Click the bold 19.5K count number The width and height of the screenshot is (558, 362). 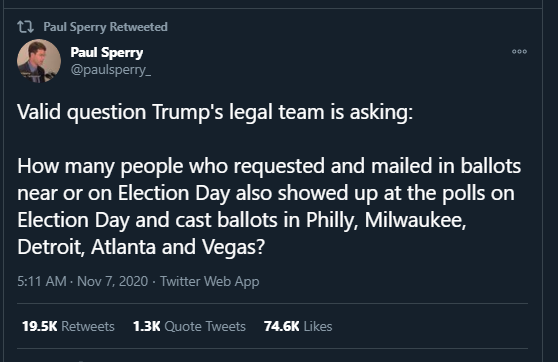[40, 326]
